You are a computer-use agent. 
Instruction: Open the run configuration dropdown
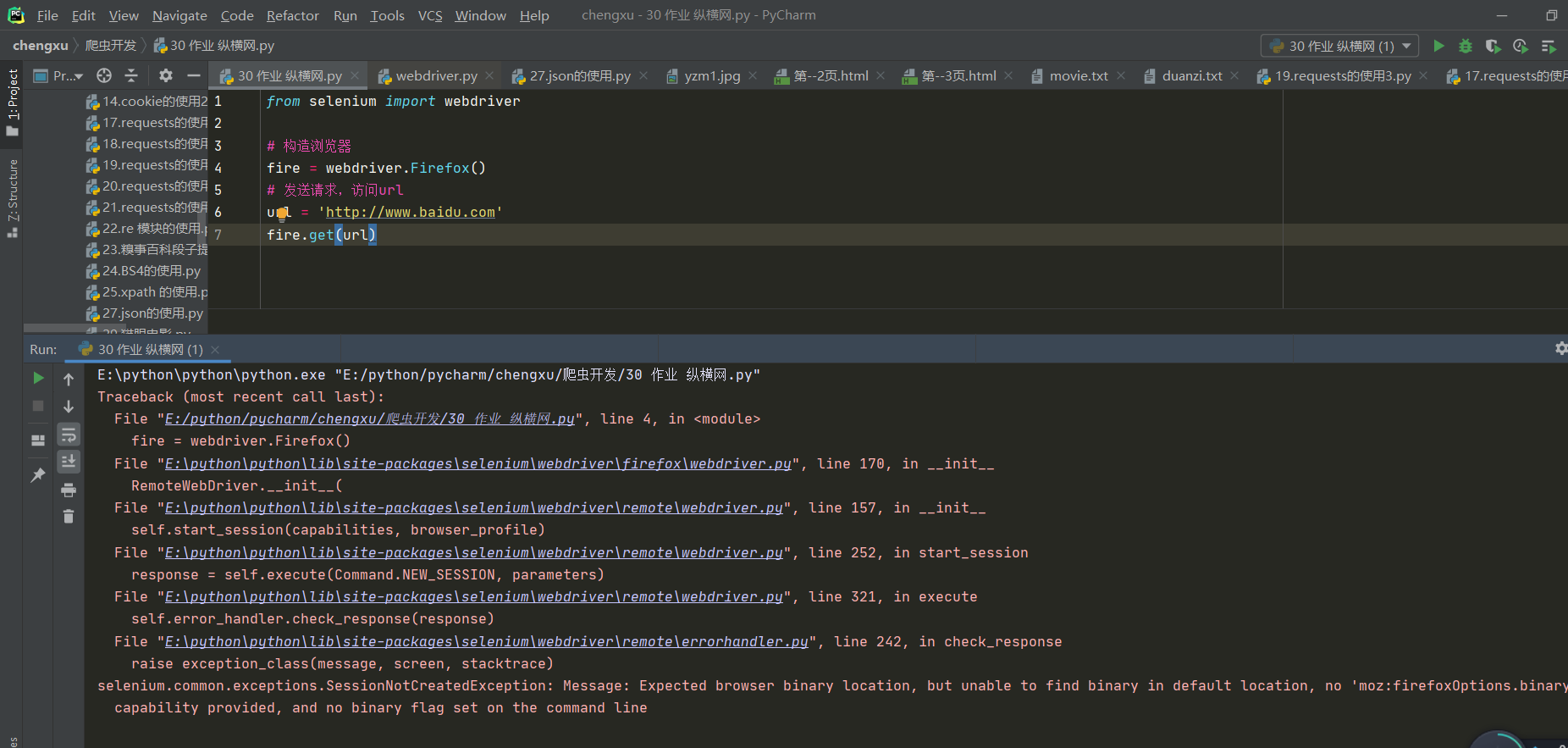1339,46
